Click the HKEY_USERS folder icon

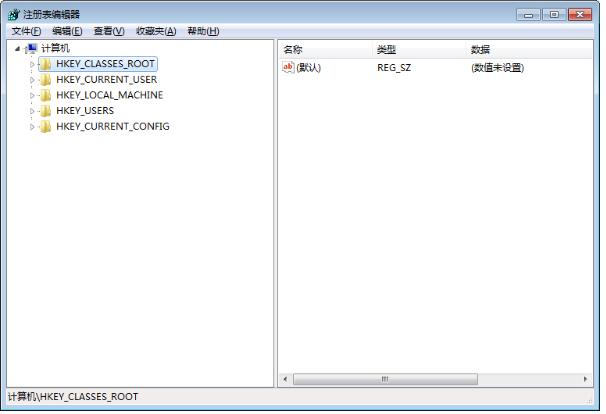[x=46, y=111]
